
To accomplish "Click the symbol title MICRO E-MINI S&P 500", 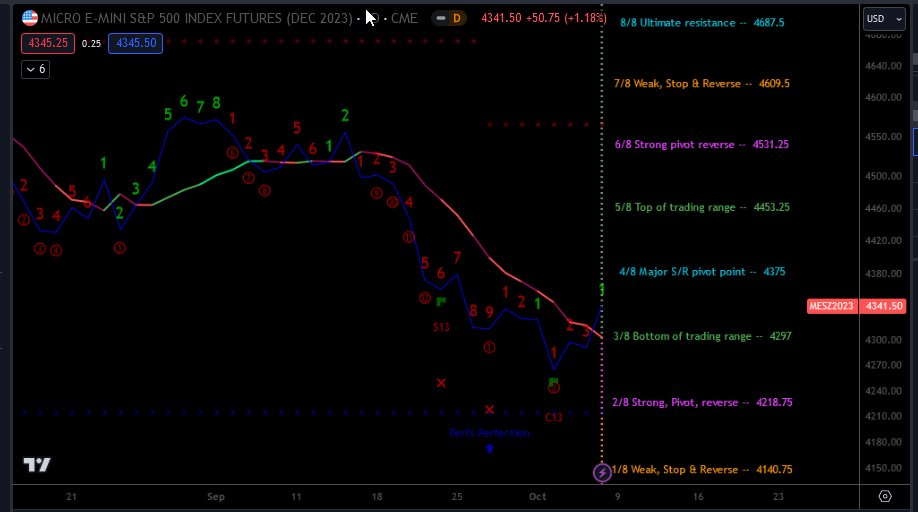I will pyautogui.click(x=197, y=18).
